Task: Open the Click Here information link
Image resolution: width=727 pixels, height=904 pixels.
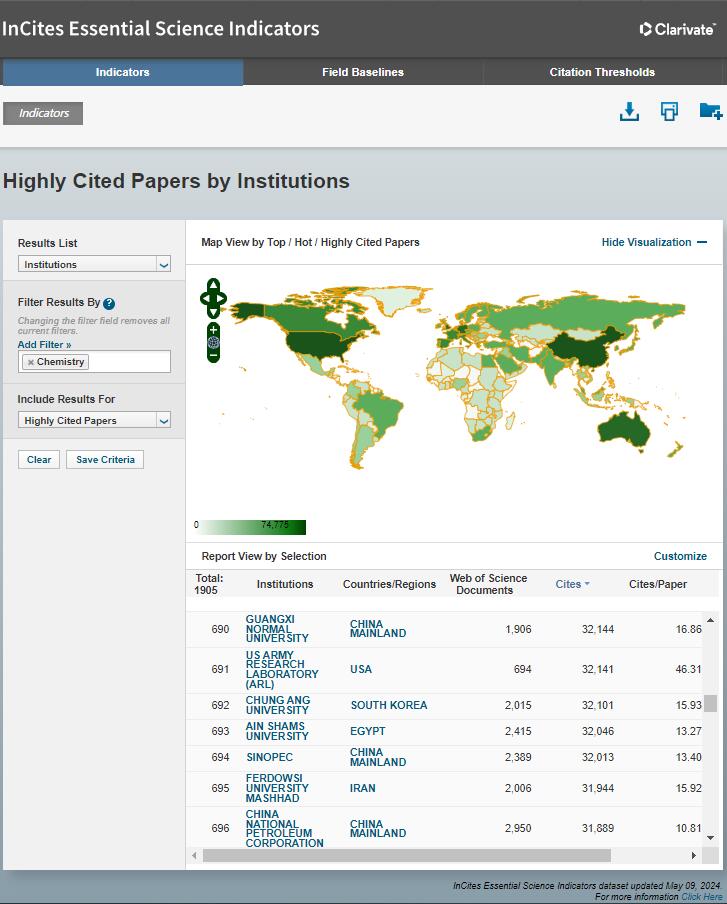Action: click(x=702, y=897)
